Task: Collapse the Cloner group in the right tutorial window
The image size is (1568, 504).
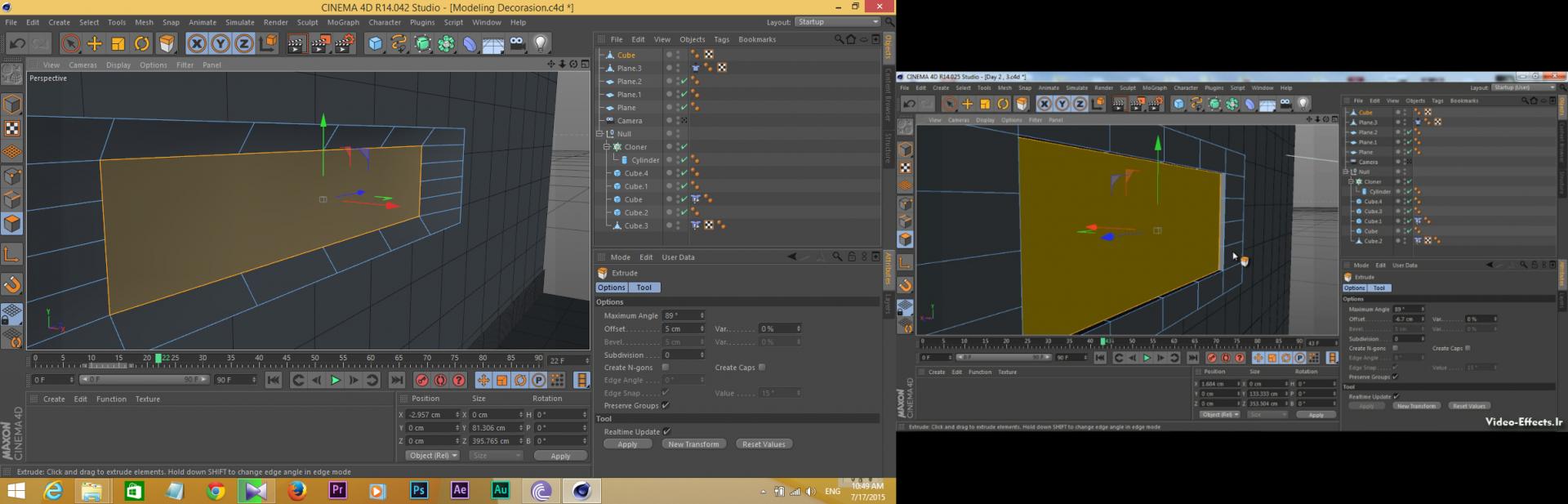Action: point(1350,181)
